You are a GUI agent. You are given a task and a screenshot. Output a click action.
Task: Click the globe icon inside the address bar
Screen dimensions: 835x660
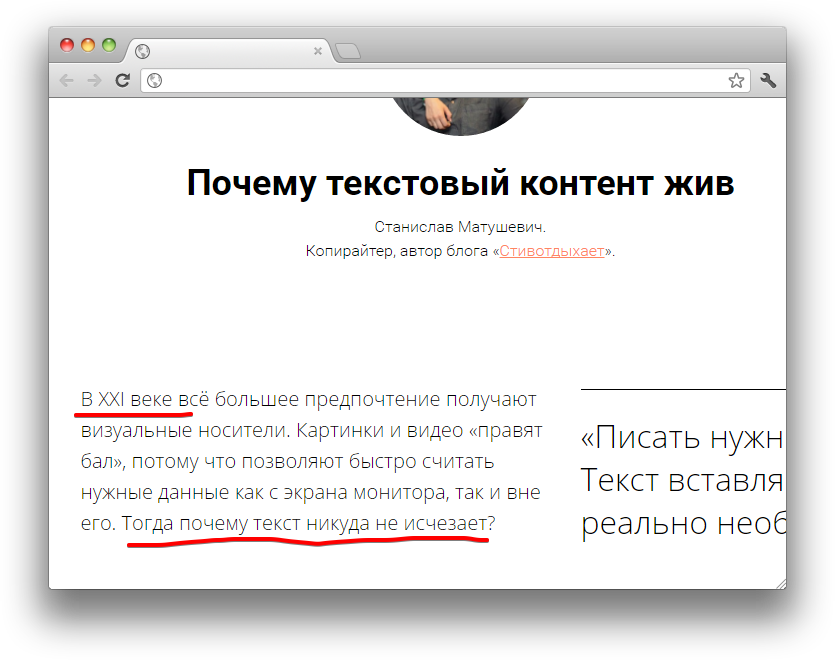154,80
